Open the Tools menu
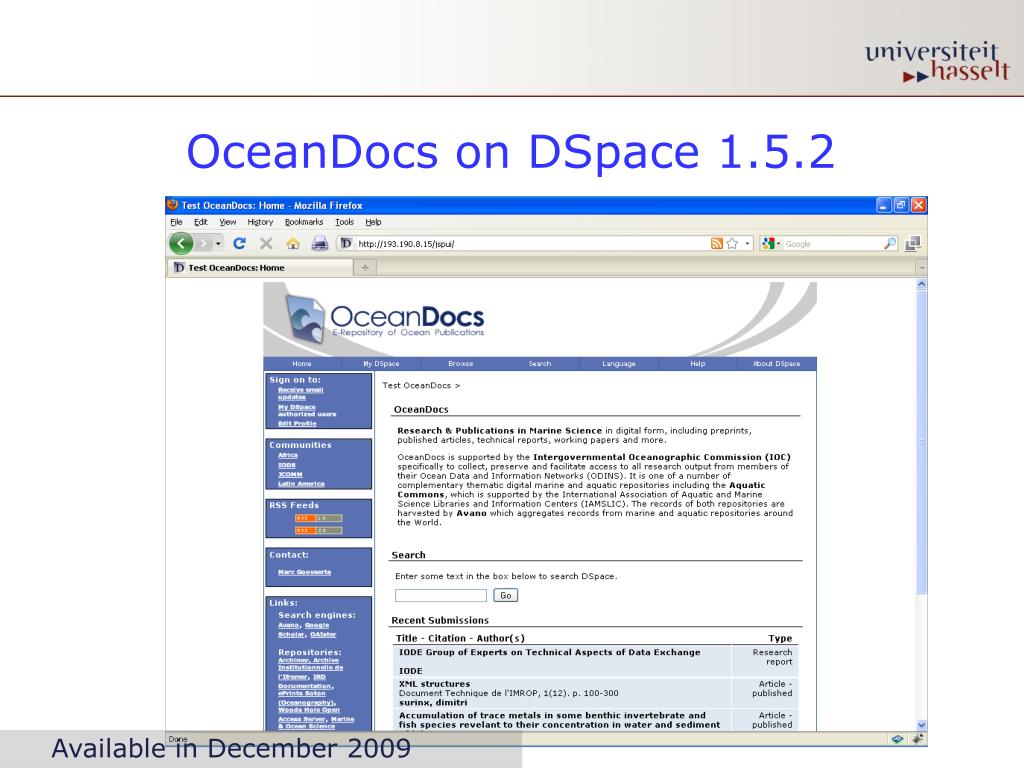The height and width of the screenshot is (768, 1024). pos(344,222)
